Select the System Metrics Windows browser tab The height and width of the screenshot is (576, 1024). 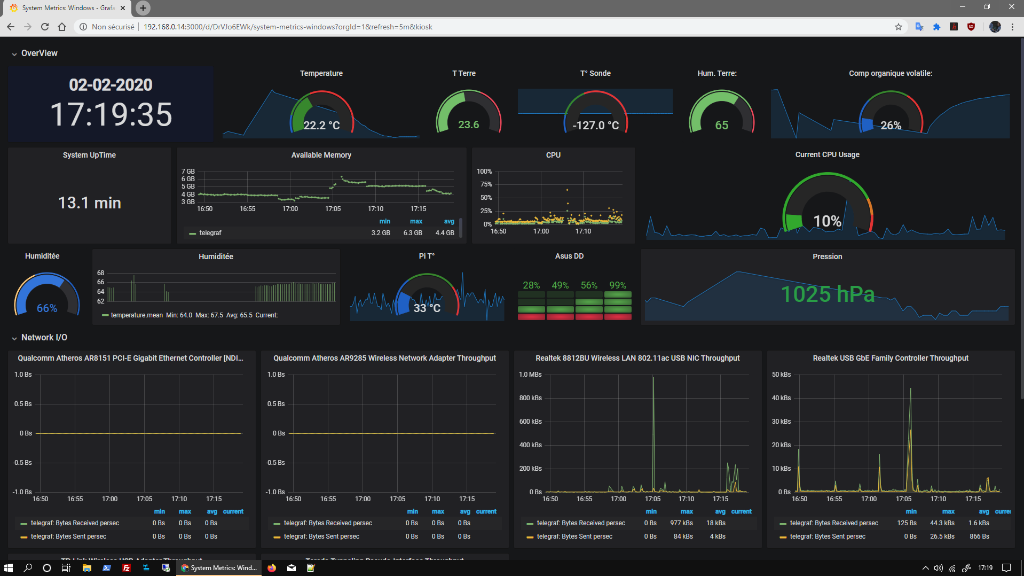(65, 8)
